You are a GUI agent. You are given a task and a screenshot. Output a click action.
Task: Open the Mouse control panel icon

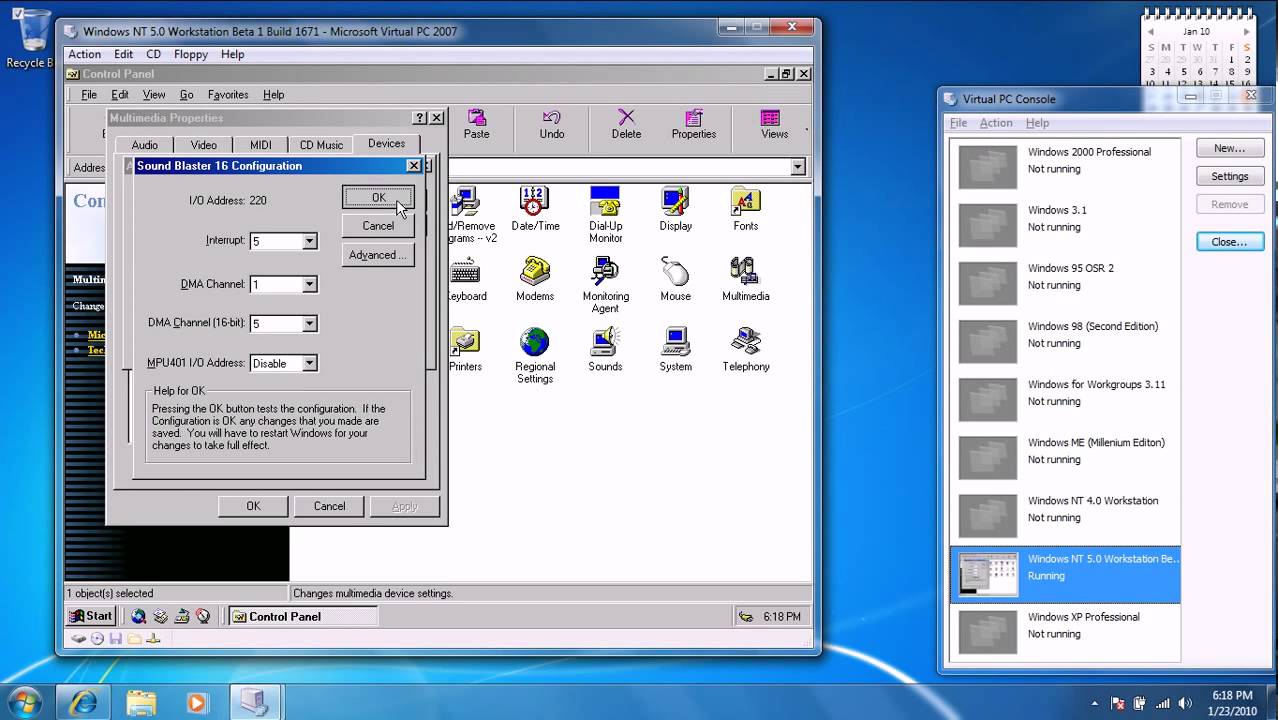click(675, 279)
